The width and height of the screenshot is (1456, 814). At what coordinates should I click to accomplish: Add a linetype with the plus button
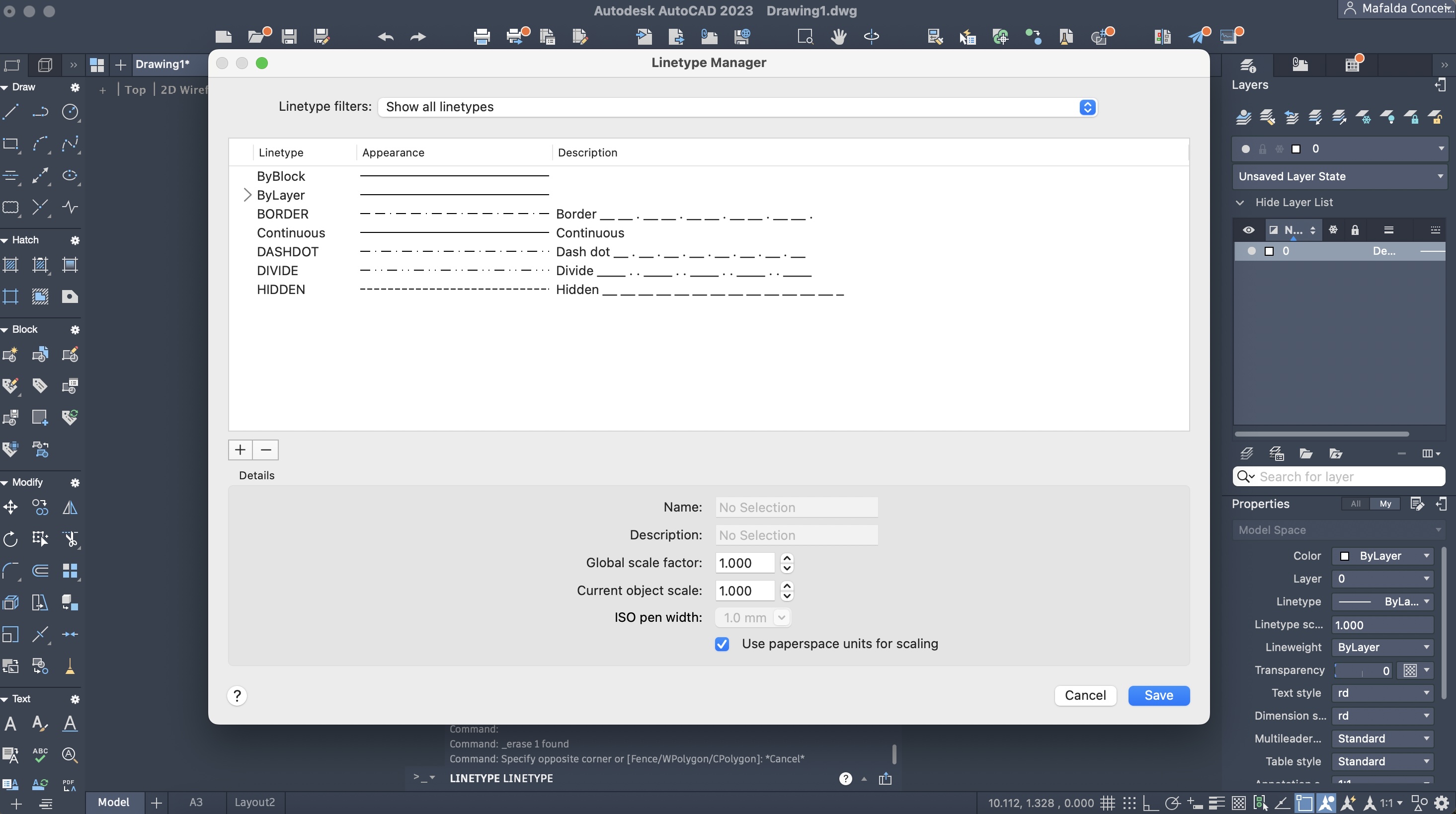(240, 449)
